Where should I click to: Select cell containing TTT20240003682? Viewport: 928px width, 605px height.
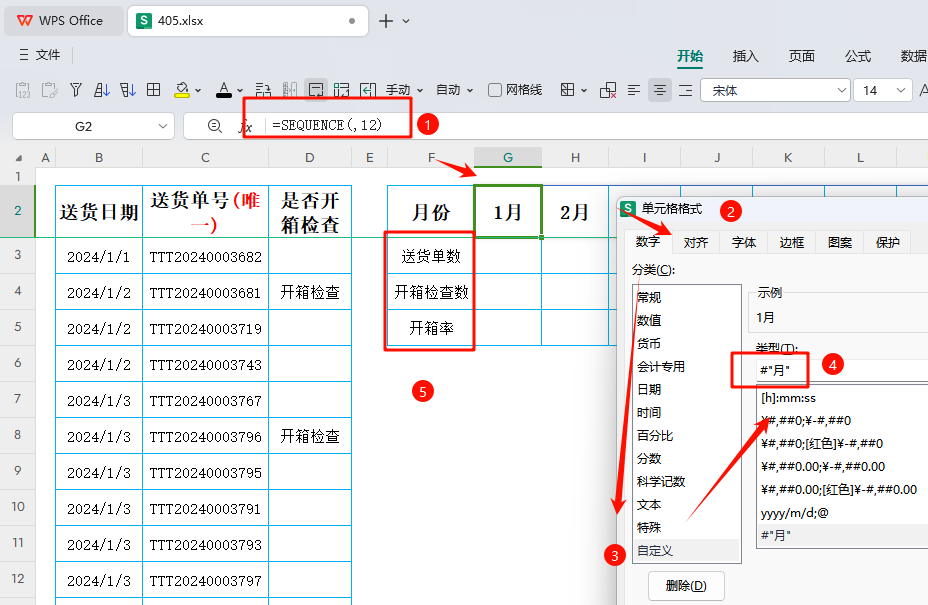click(205, 256)
